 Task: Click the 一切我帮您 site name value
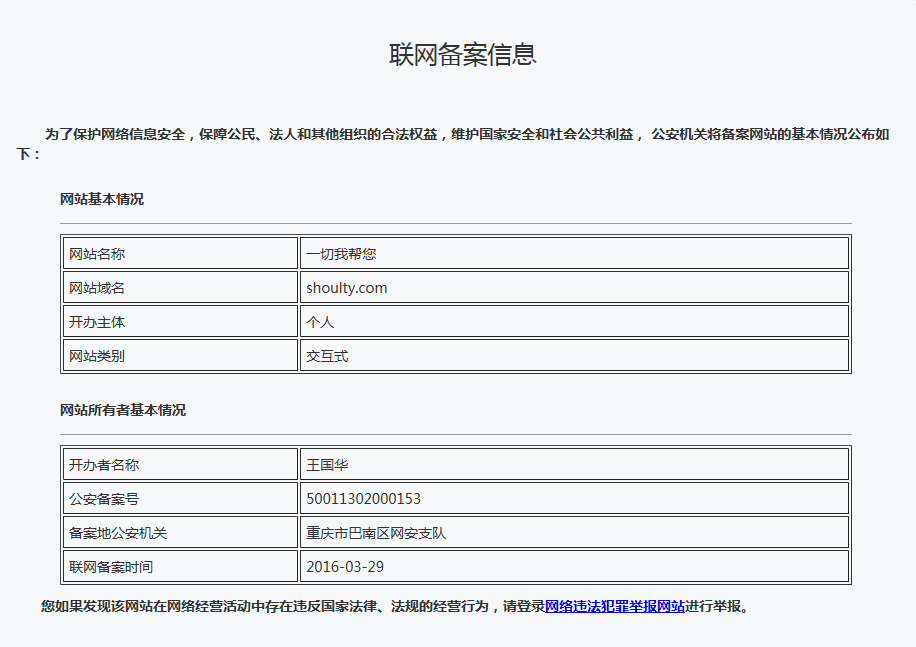341,254
